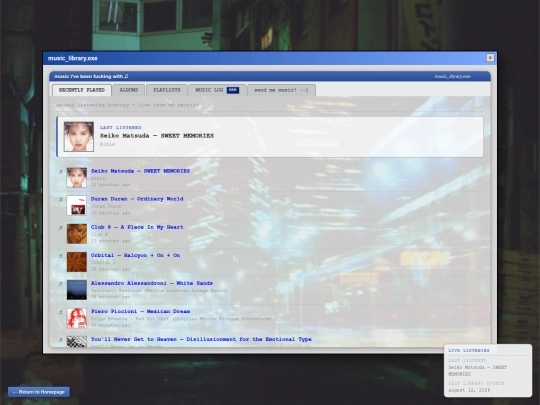This screenshot has height=405, width=540.
Task: Open Duran Duran – Ordinary World link
Action: (x=137, y=199)
